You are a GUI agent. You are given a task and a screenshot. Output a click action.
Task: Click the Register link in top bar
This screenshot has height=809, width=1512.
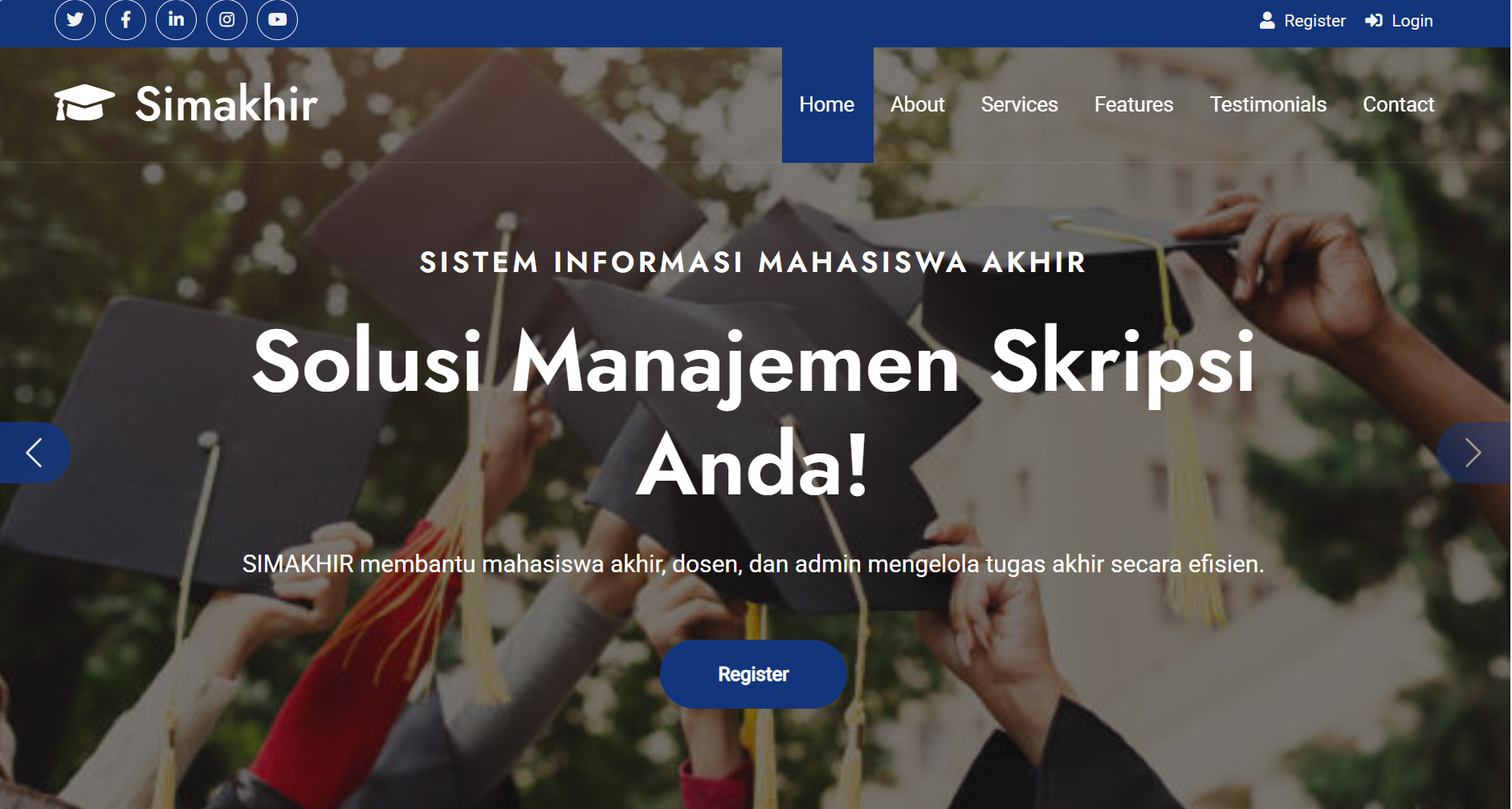tap(1314, 21)
